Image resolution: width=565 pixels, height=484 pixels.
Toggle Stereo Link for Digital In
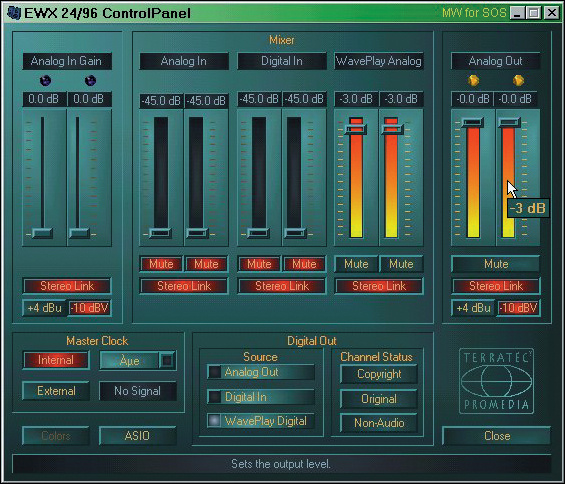(282, 286)
